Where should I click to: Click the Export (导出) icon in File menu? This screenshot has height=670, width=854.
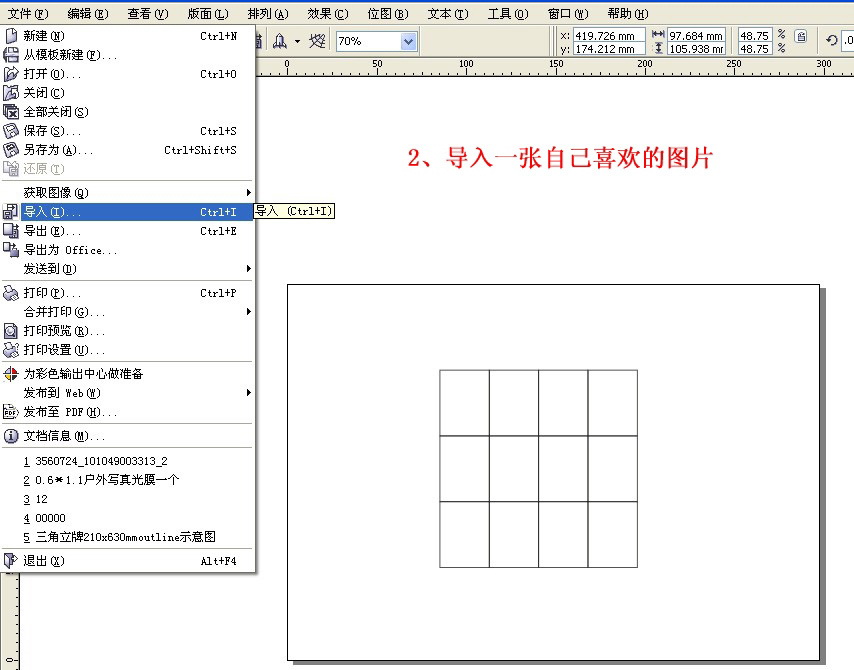[11, 231]
